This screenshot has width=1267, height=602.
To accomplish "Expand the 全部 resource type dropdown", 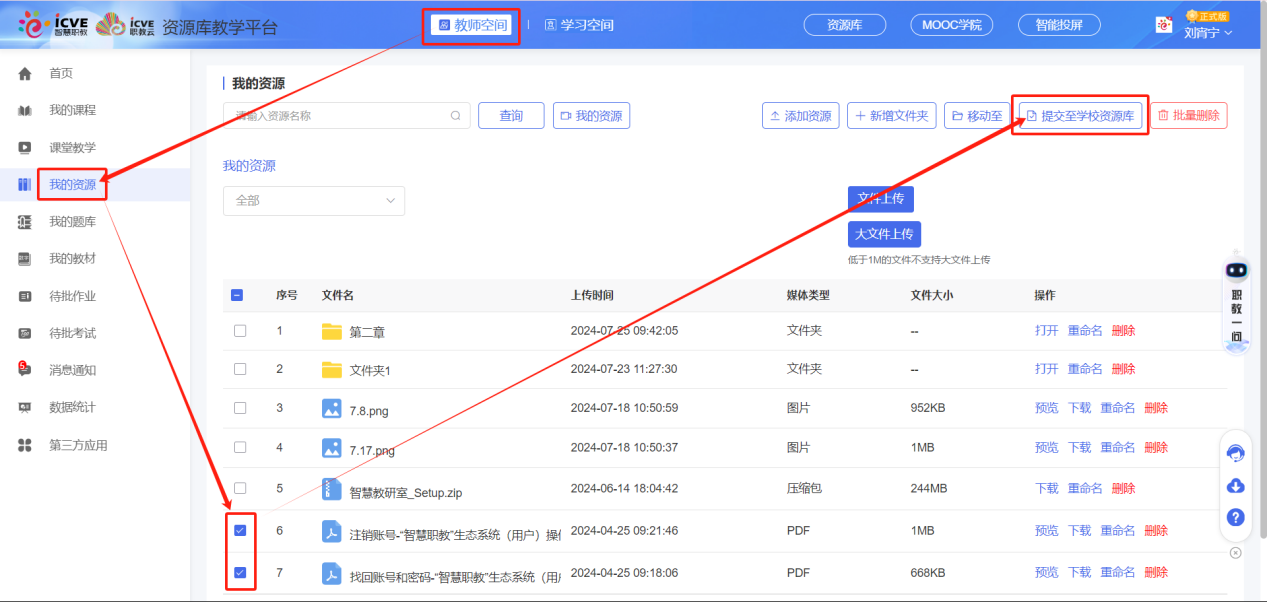I will click(313, 200).
